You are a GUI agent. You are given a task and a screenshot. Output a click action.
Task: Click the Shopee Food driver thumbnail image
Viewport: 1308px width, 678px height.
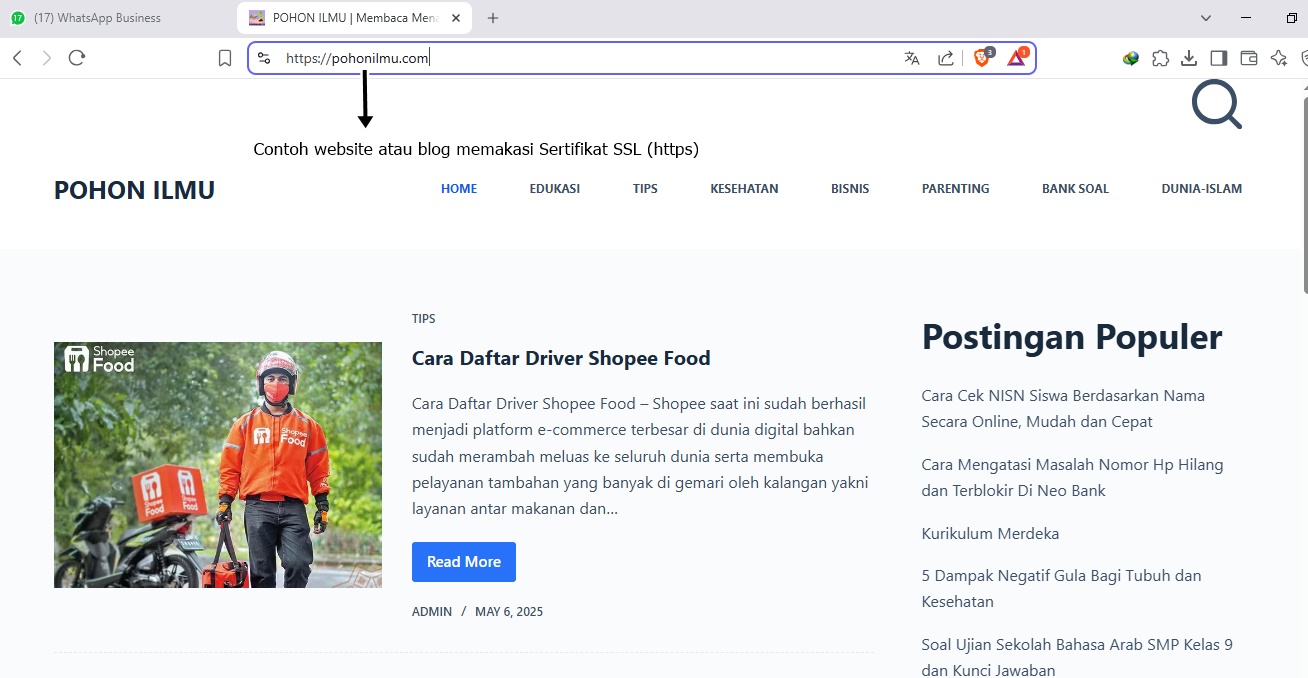point(218,465)
